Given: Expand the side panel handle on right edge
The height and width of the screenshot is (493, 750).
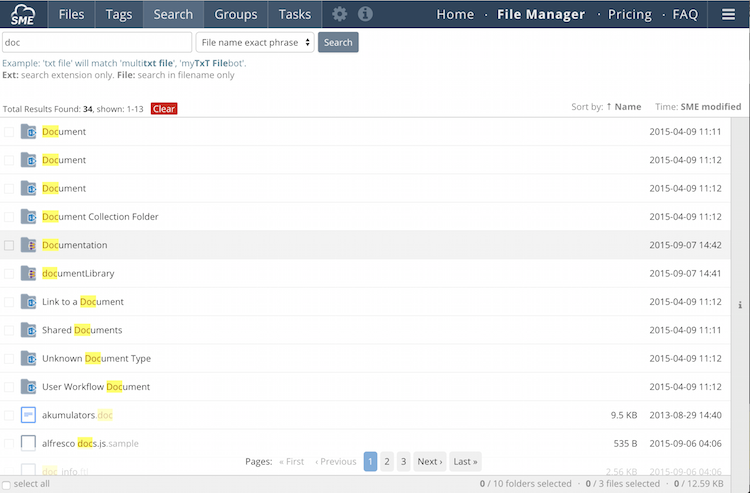Looking at the screenshot, I should [x=740, y=304].
